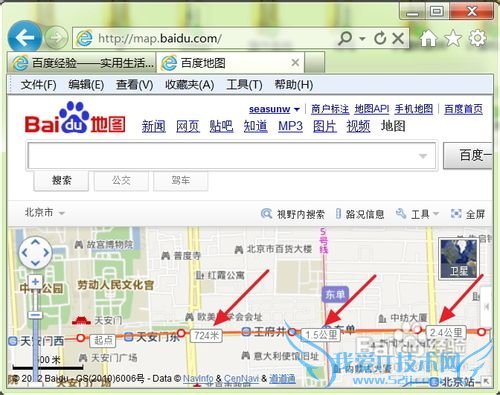Switch map to 全屏 fullscreen
Viewport: 500px width, 395px height.
point(468,214)
